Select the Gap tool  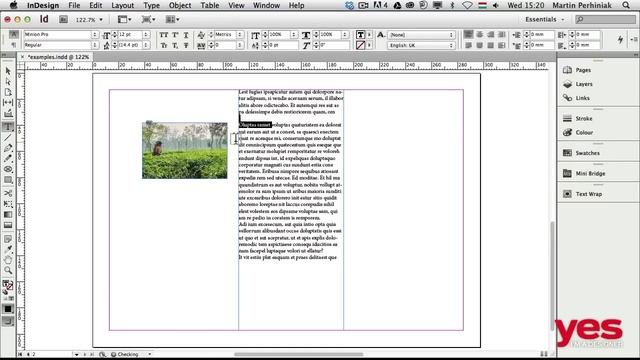(x=8, y=102)
